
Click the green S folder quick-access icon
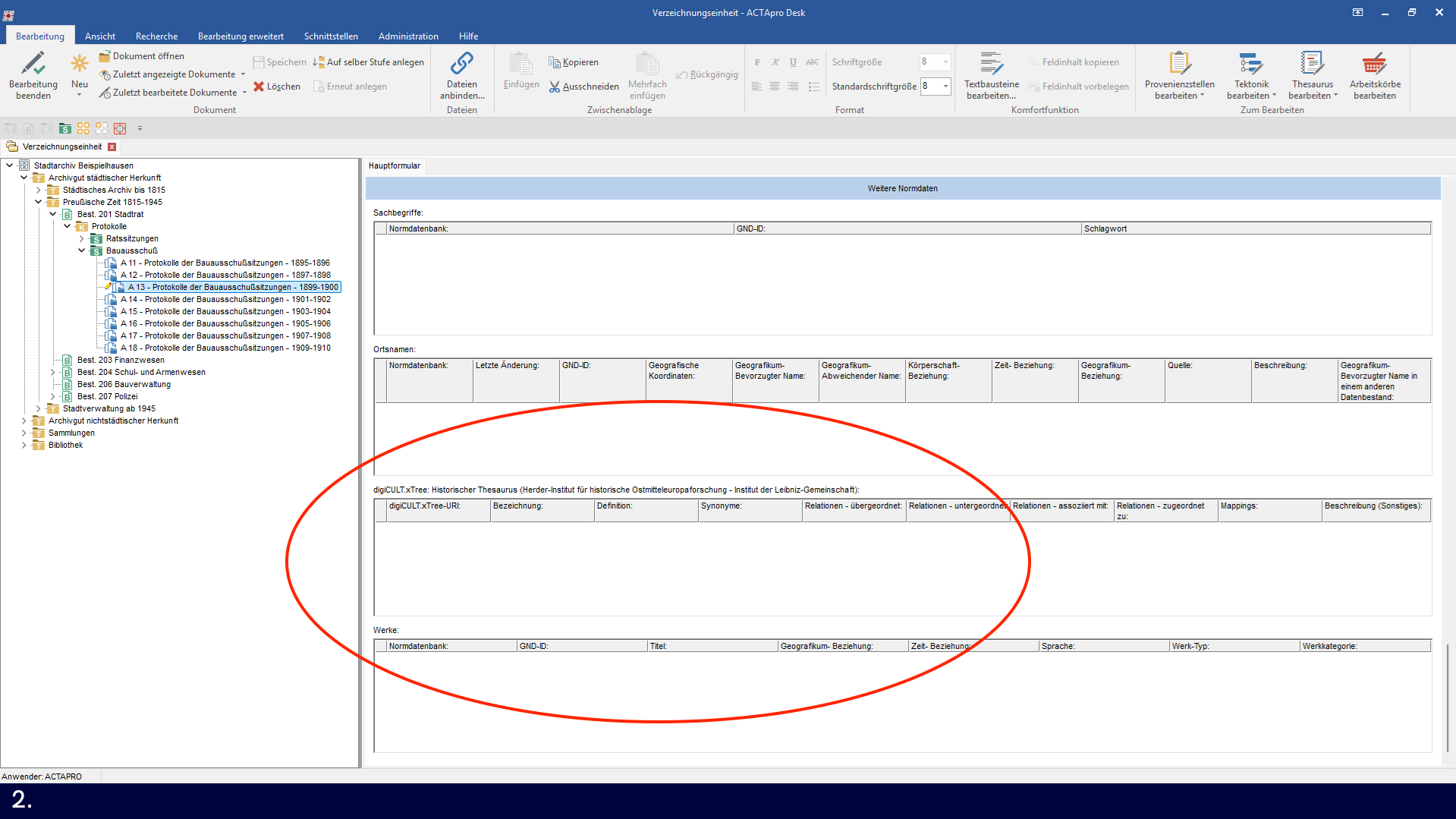click(x=65, y=128)
